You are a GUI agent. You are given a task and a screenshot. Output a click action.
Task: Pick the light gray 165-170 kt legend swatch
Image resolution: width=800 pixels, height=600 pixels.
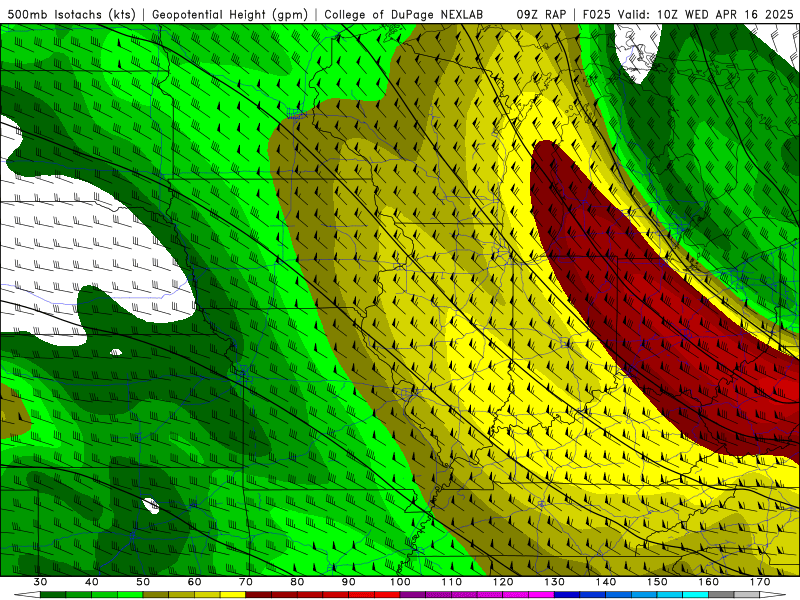[747, 595]
